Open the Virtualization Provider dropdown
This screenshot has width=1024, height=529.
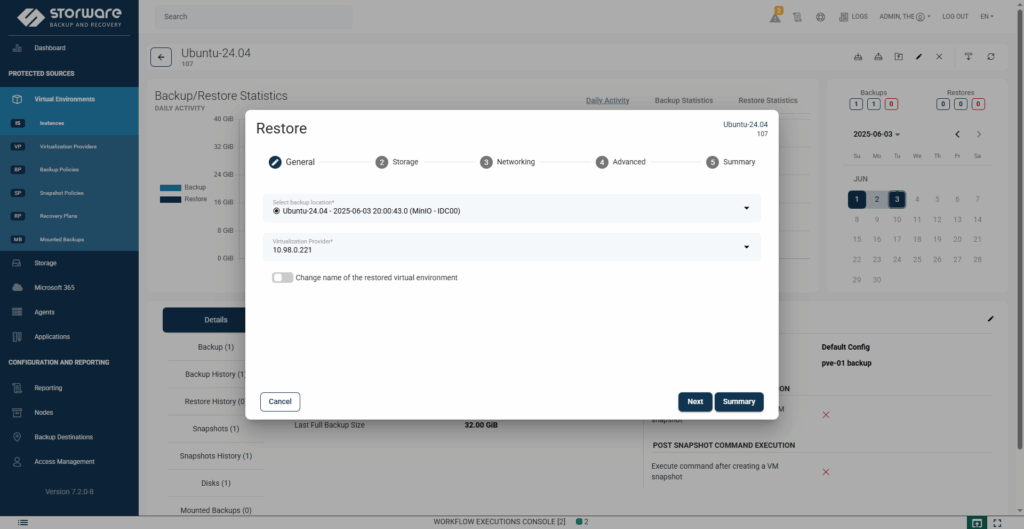point(746,247)
